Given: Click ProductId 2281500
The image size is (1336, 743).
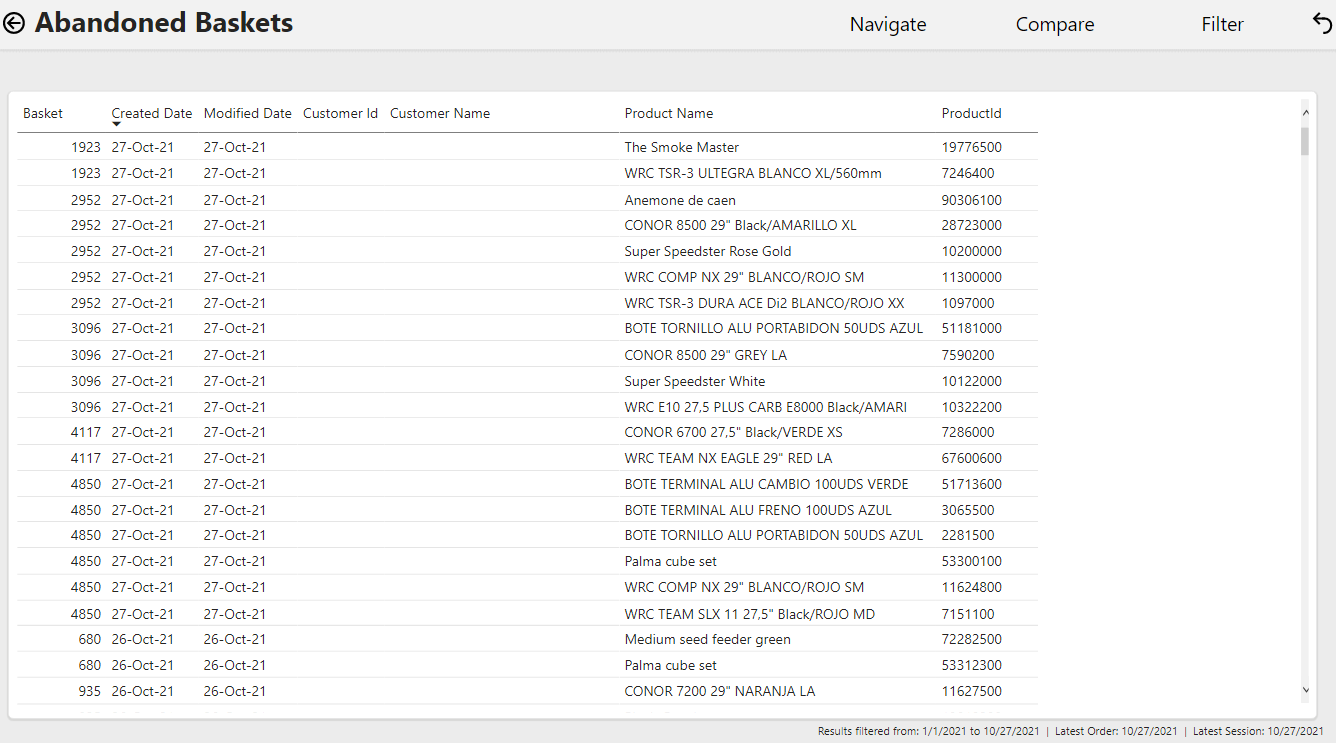Looking at the screenshot, I should coord(968,535).
